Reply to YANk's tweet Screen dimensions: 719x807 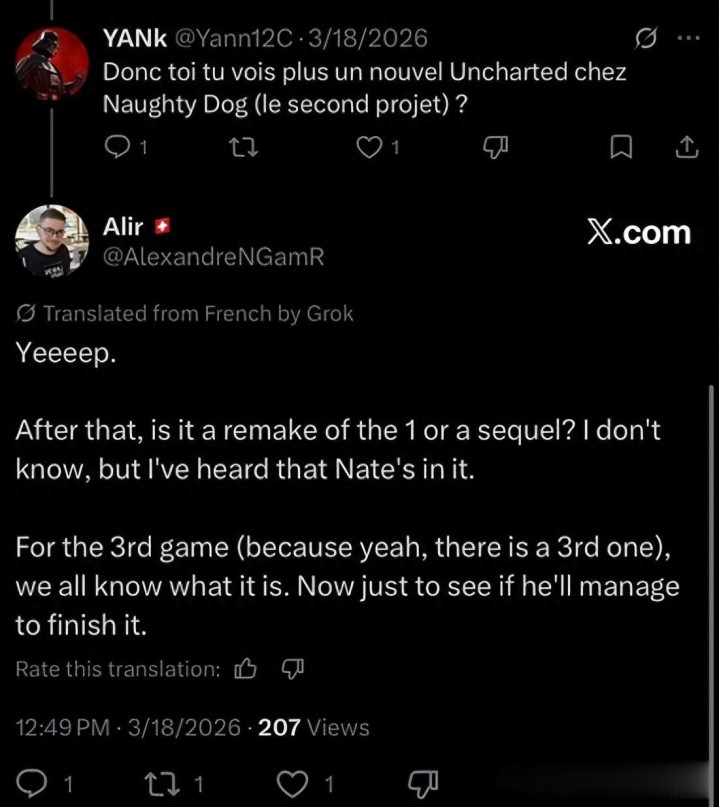coord(118,148)
